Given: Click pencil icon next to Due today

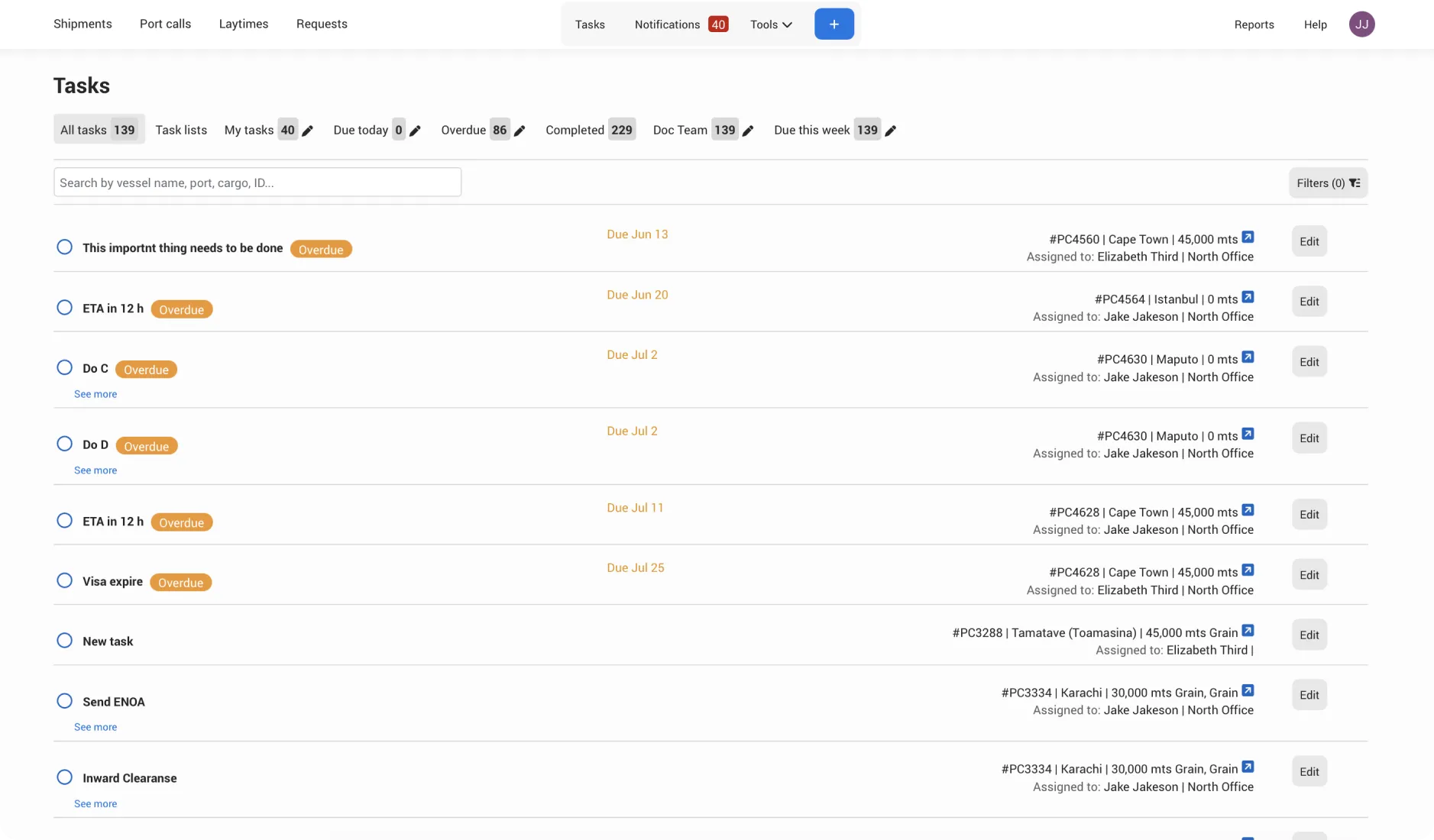Looking at the screenshot, I should point(415,131).
